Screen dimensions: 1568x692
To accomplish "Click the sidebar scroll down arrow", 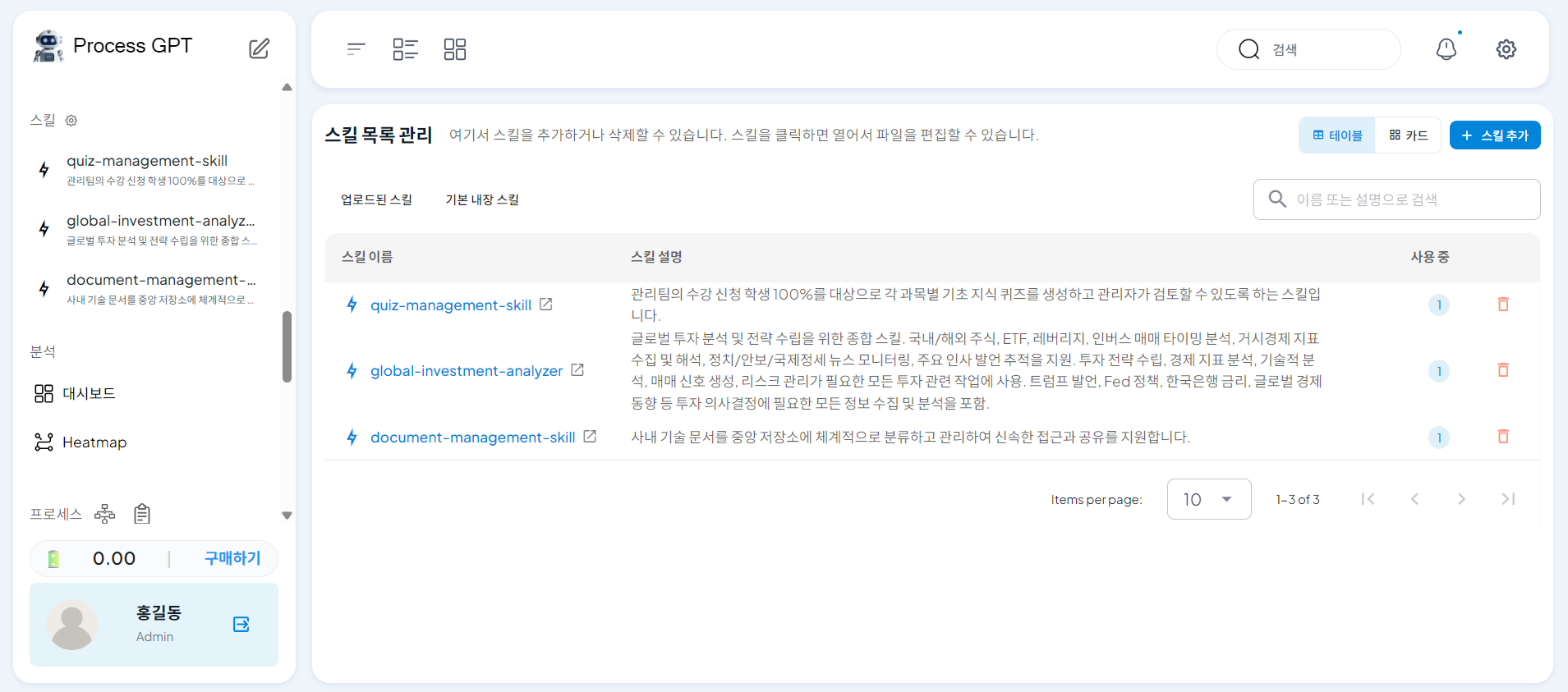I will 287,516.
